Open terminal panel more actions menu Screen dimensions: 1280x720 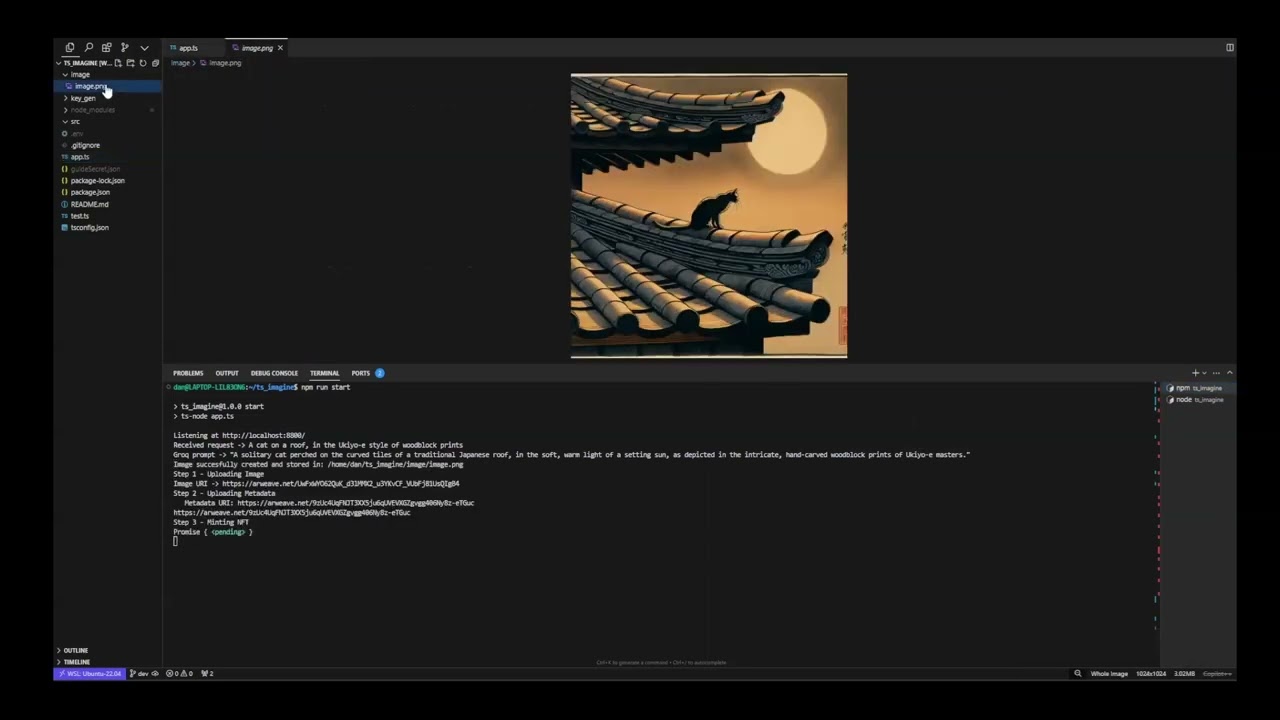(x=1216, y=373)
